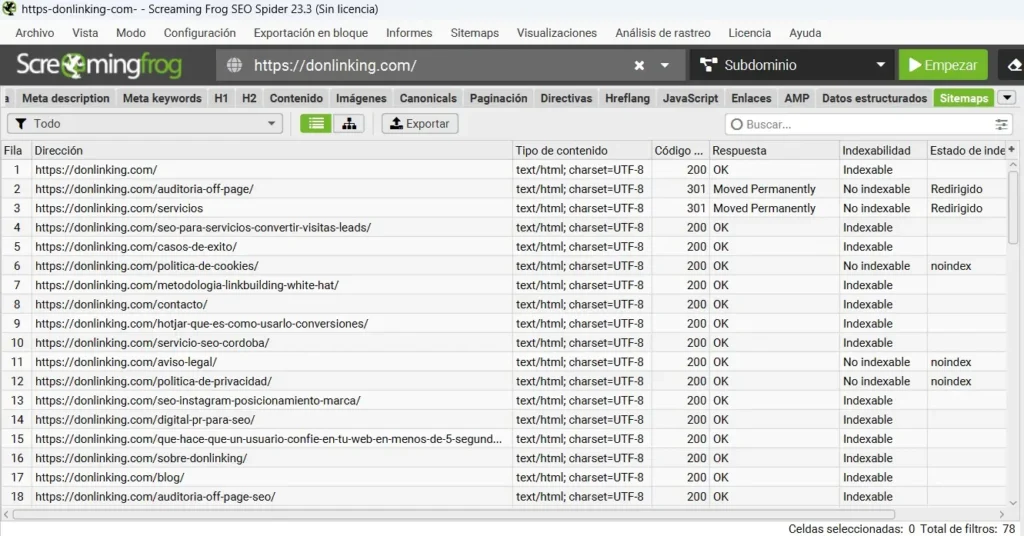This screenshot has height=536, width=1024.
Task: Open the Sitemaps menu in menu bar
Action: click(x=474, y=33)
